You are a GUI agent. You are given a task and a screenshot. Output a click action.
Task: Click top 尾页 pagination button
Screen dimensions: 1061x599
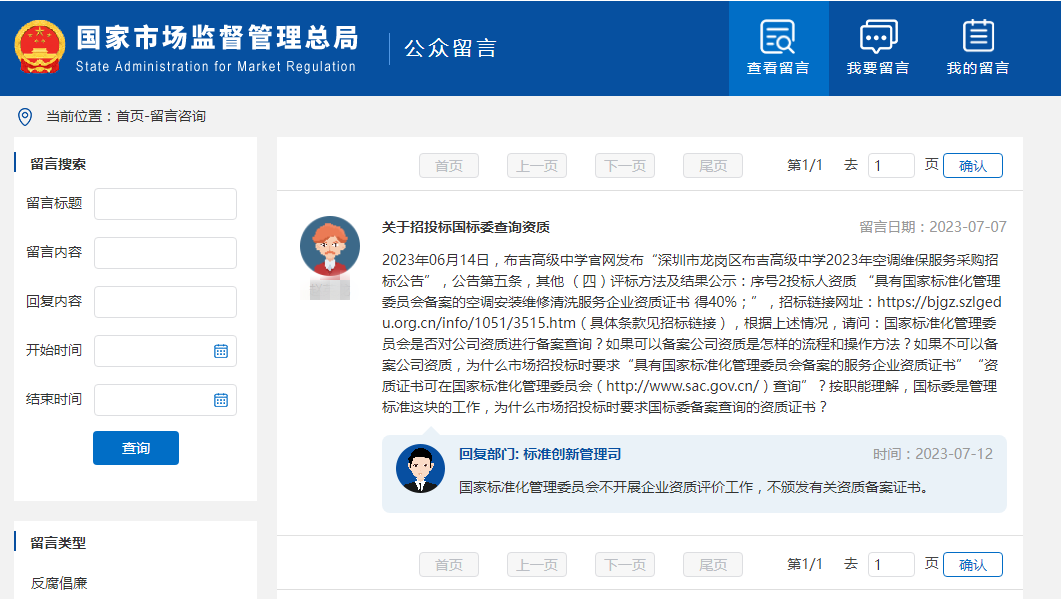[713, 166]
